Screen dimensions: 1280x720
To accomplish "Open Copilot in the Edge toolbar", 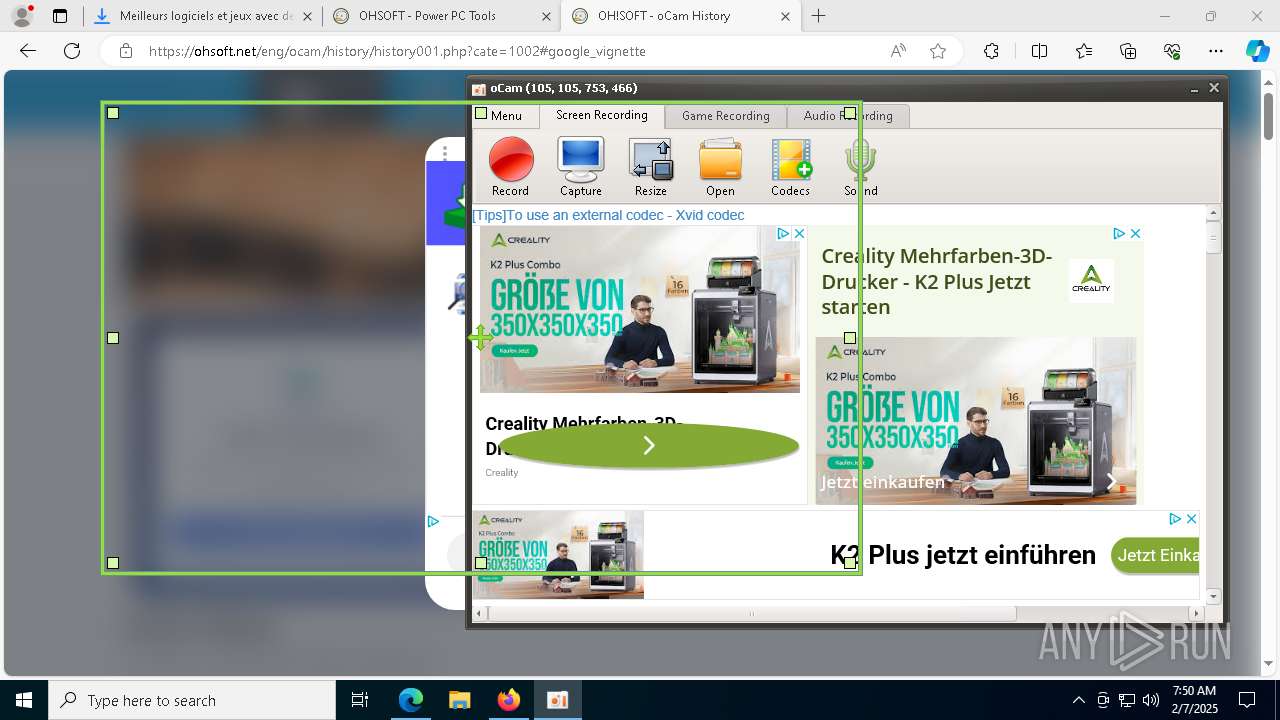I will pos(1257,51).
